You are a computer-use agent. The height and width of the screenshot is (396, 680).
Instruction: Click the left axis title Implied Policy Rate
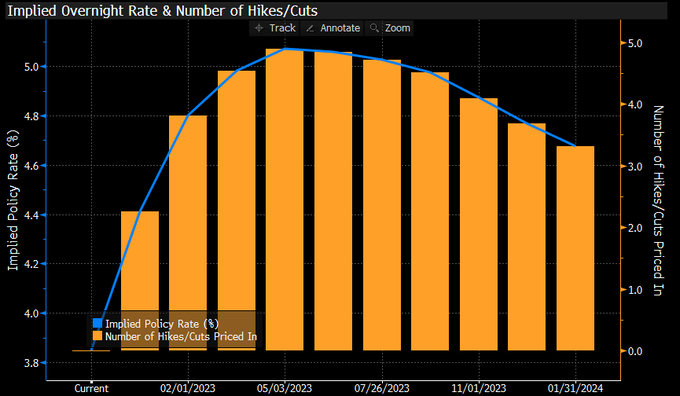tap(13, 200)
